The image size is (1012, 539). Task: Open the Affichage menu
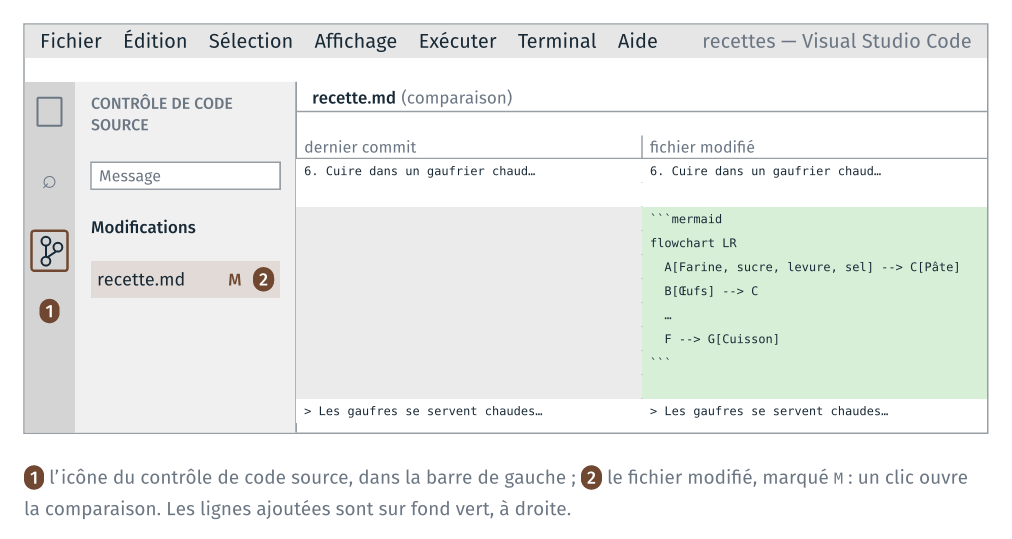pos(356,41)
